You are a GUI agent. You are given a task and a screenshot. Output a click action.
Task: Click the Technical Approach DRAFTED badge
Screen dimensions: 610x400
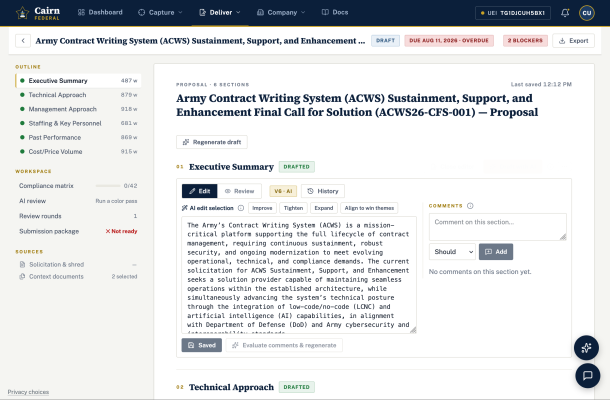[296, 387]
